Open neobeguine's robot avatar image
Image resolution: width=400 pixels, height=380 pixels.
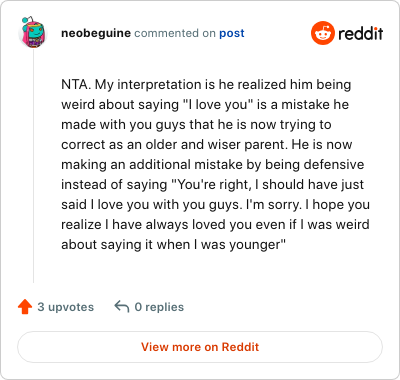pos(32,33)
